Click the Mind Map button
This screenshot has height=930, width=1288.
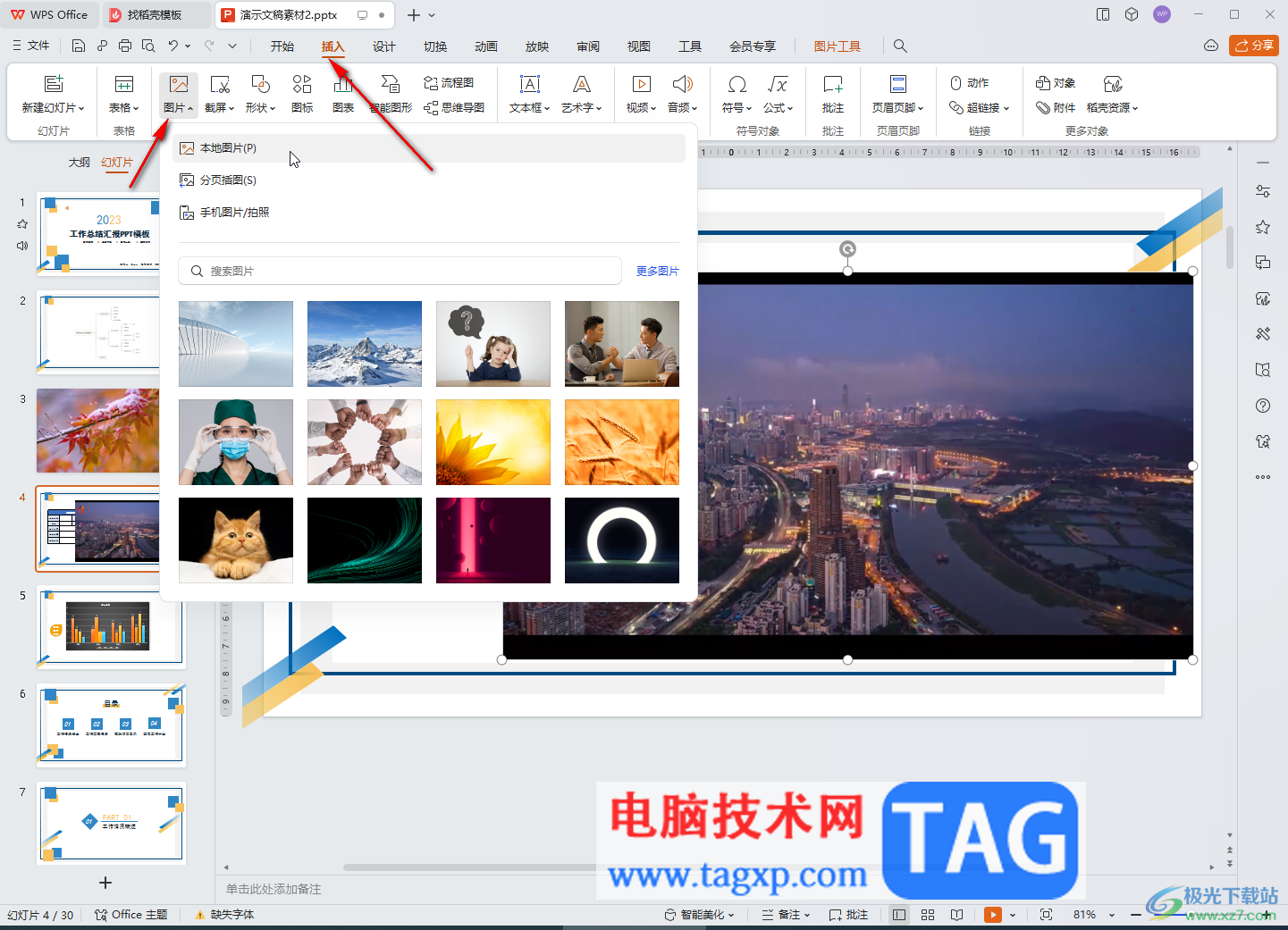point(454,107)
